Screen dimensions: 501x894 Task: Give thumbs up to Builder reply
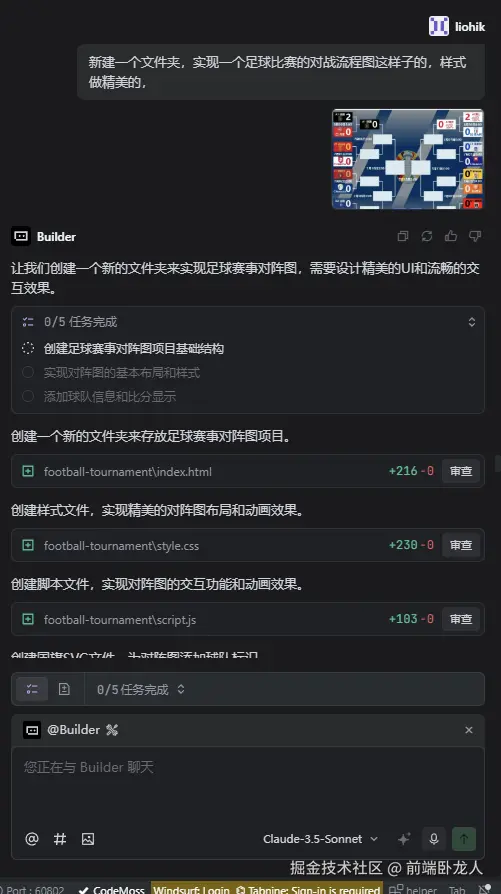(x=451, y=236)
